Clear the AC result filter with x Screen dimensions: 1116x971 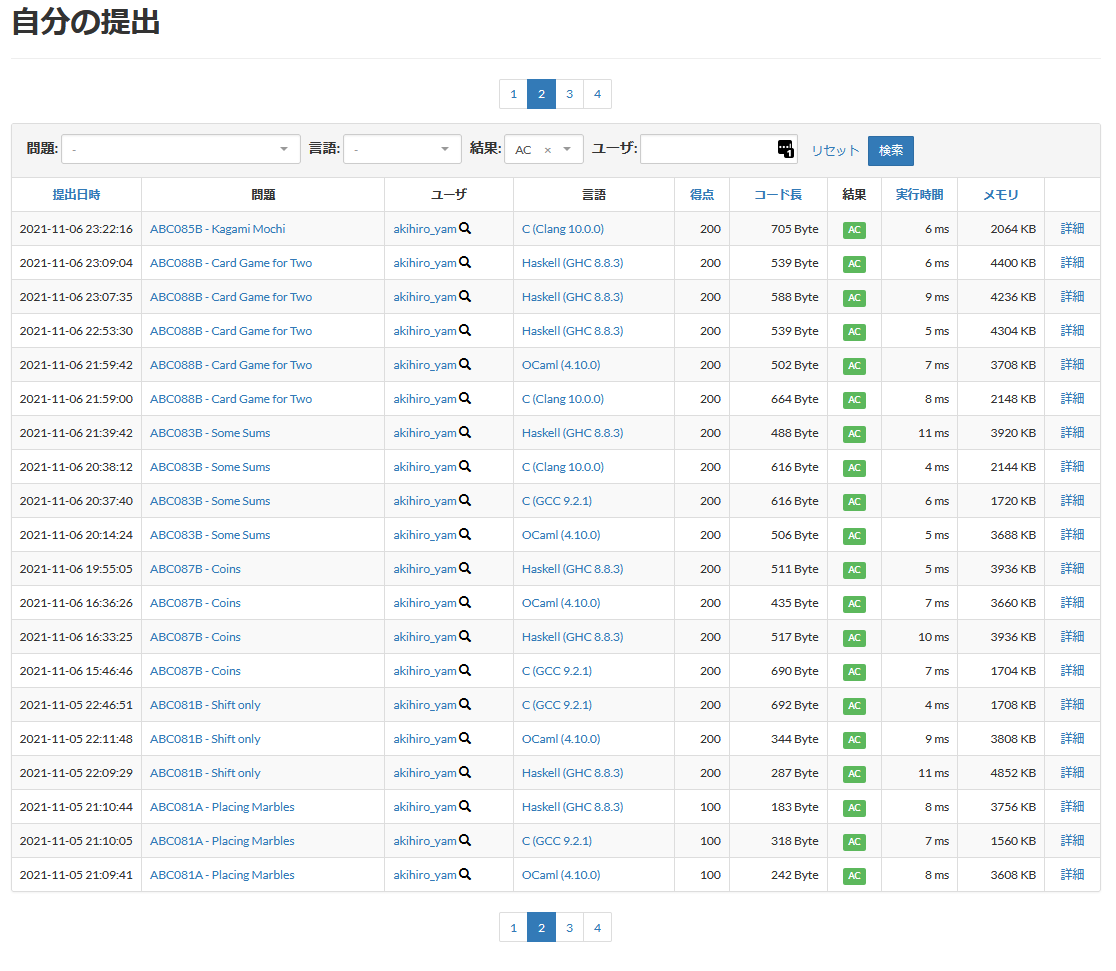(x=548, y=150)
